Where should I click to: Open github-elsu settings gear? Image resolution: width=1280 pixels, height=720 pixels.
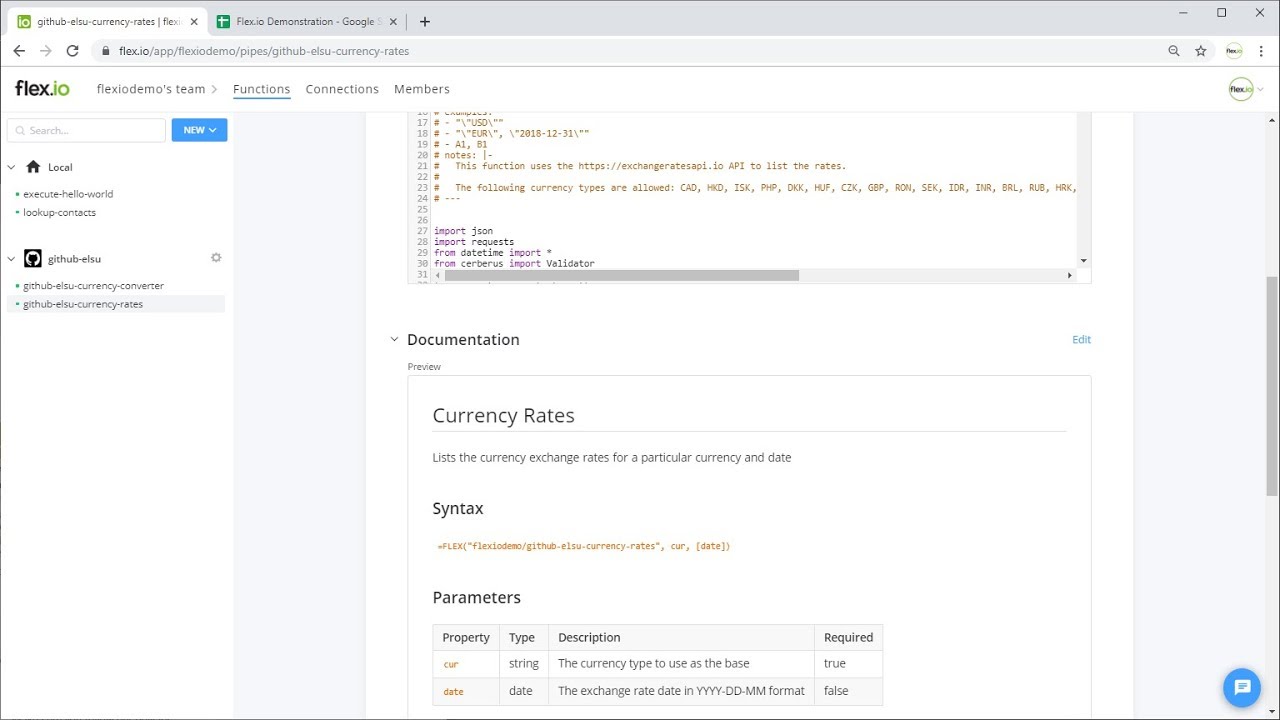(x=216, y=258)
